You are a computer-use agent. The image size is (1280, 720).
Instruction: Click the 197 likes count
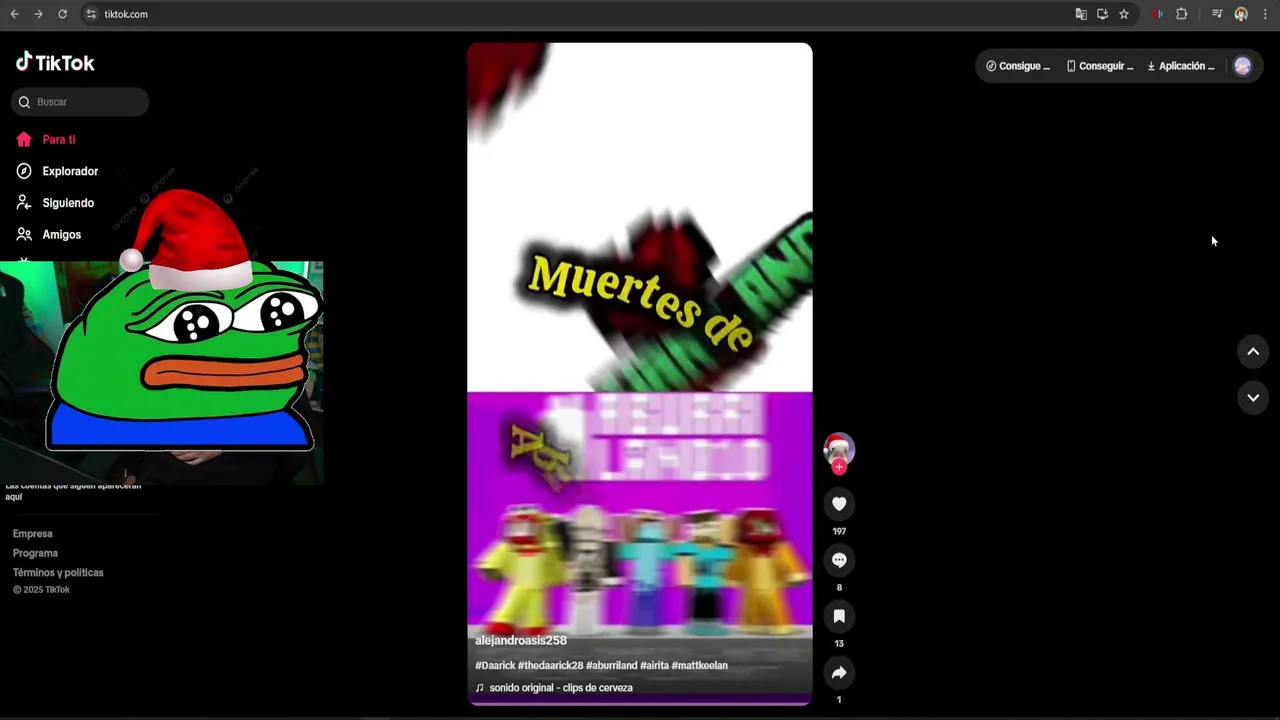point(839,532)
